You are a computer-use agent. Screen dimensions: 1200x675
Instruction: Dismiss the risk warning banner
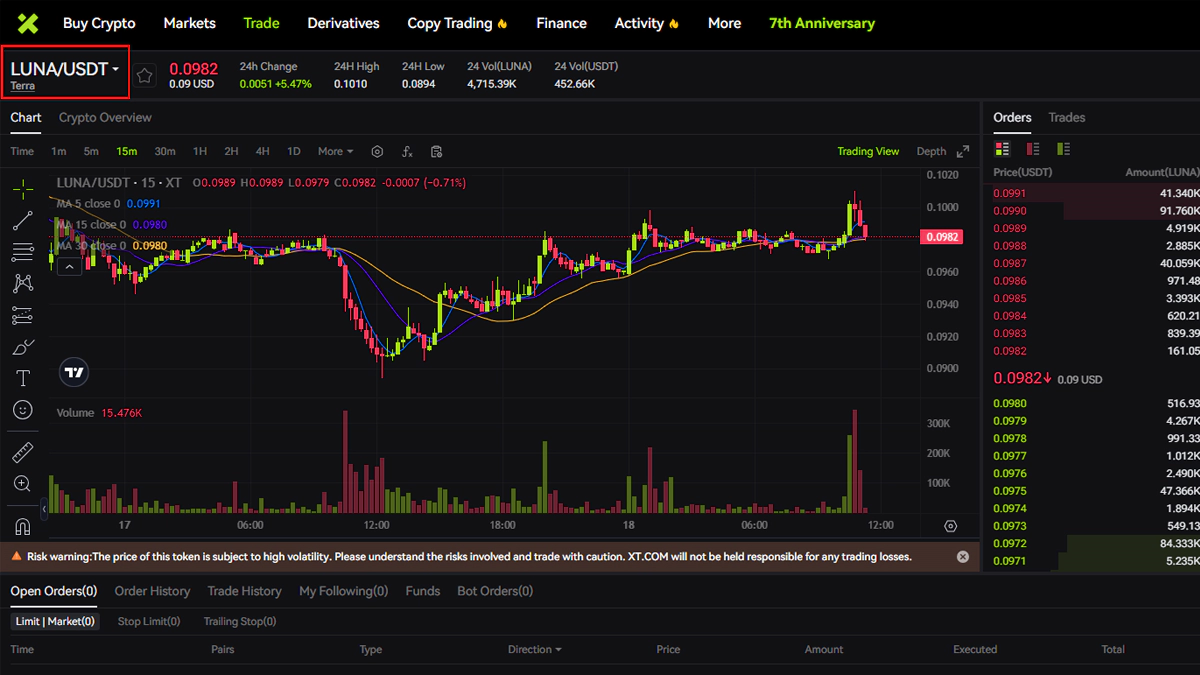click(x=963, y=556)
